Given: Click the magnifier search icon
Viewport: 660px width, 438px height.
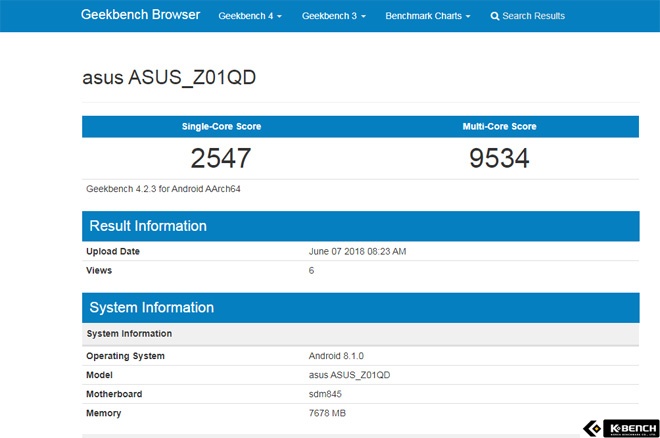Looking at the screenshot, I should tap(495, 16).
